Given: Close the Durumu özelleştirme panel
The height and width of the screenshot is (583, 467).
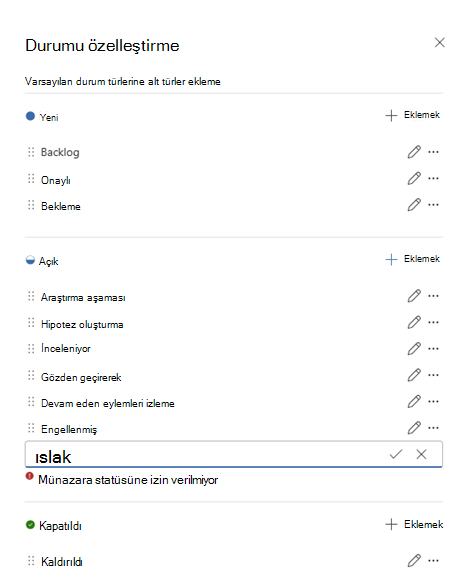Looking at the screenshot, I should [440, 42].
